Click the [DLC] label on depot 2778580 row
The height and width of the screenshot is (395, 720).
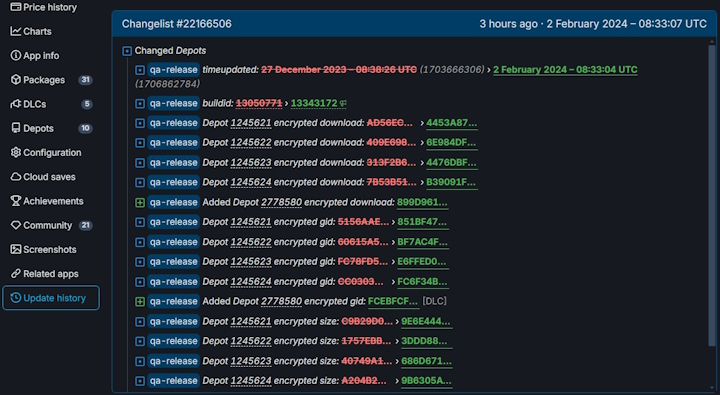pos(434,302)
